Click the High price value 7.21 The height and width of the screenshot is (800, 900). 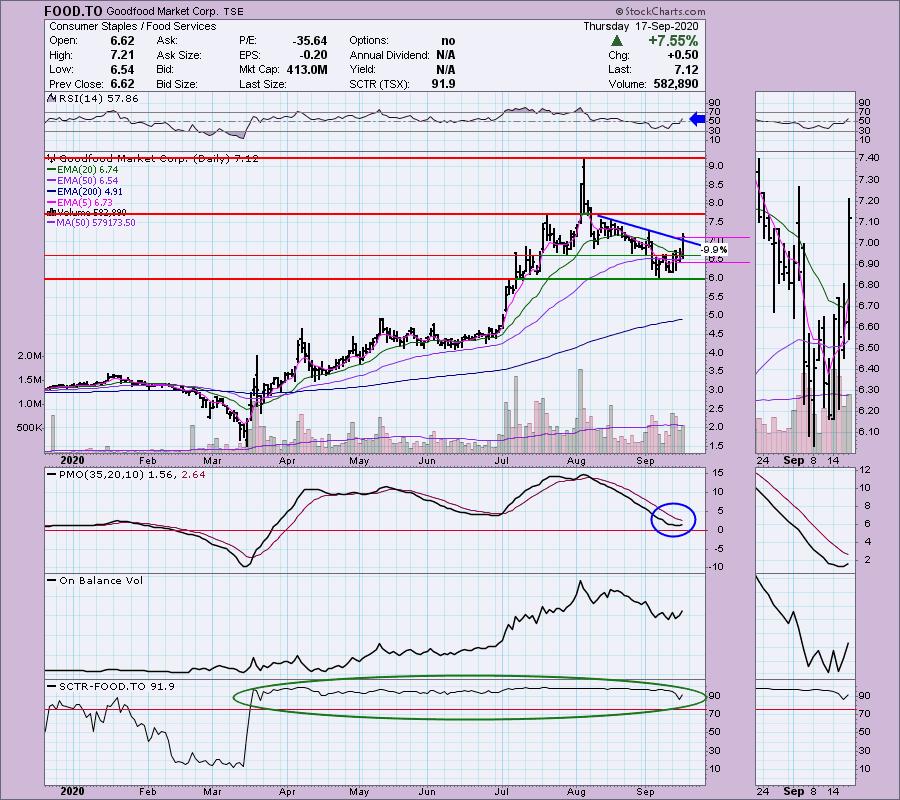[122, 55]
